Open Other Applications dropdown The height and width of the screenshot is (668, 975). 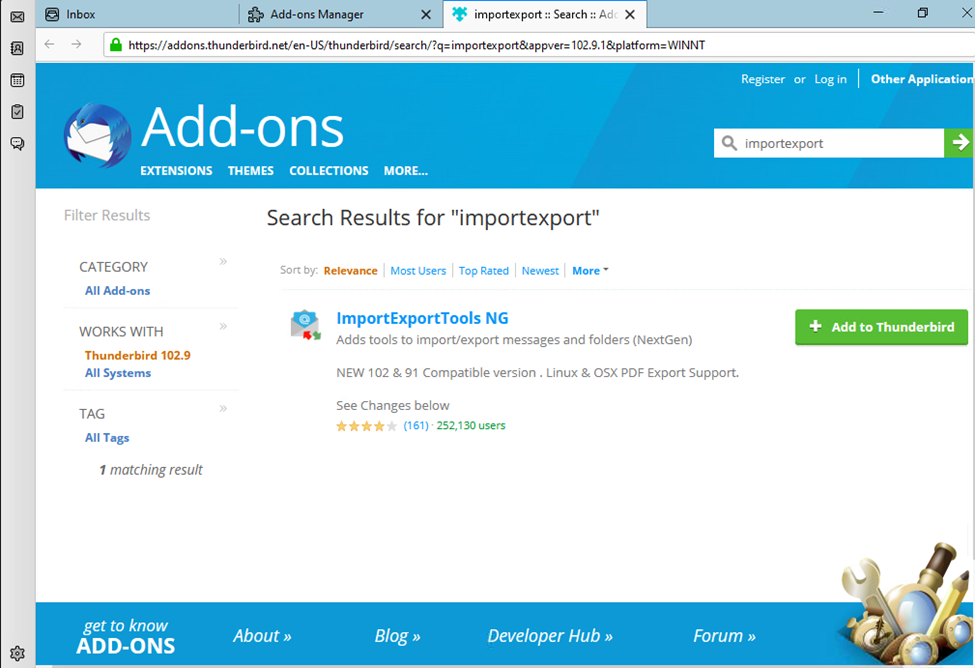[922, 79]
